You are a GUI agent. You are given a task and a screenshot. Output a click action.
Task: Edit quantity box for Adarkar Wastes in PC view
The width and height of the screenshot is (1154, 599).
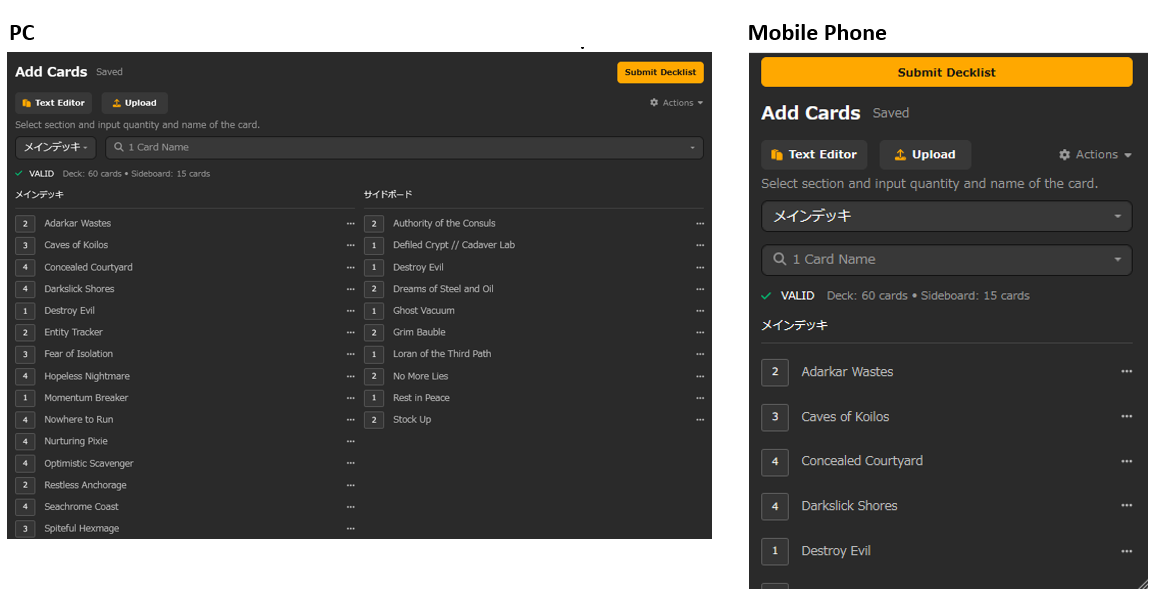coord(25,224)
